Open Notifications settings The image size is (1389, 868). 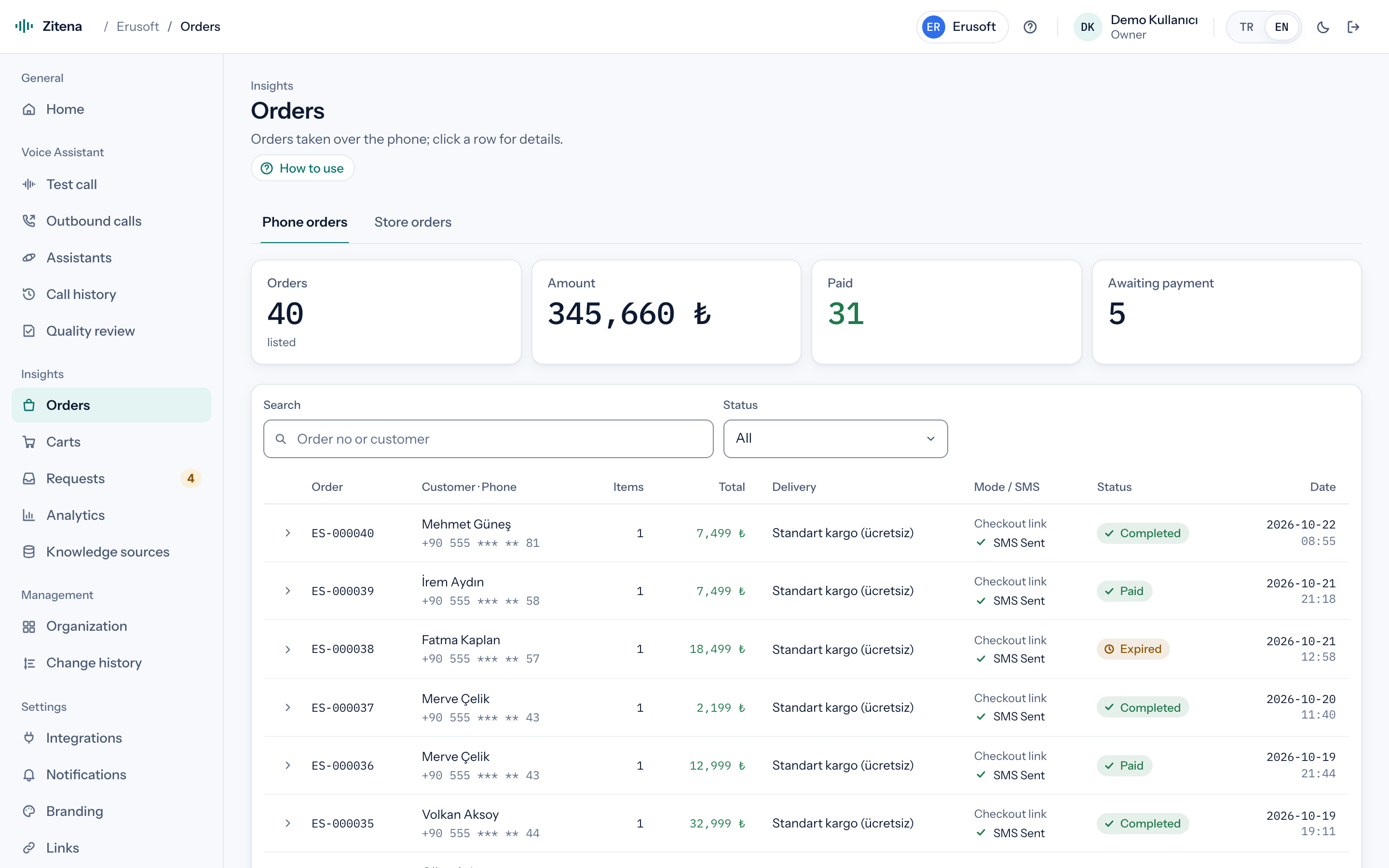111,775
